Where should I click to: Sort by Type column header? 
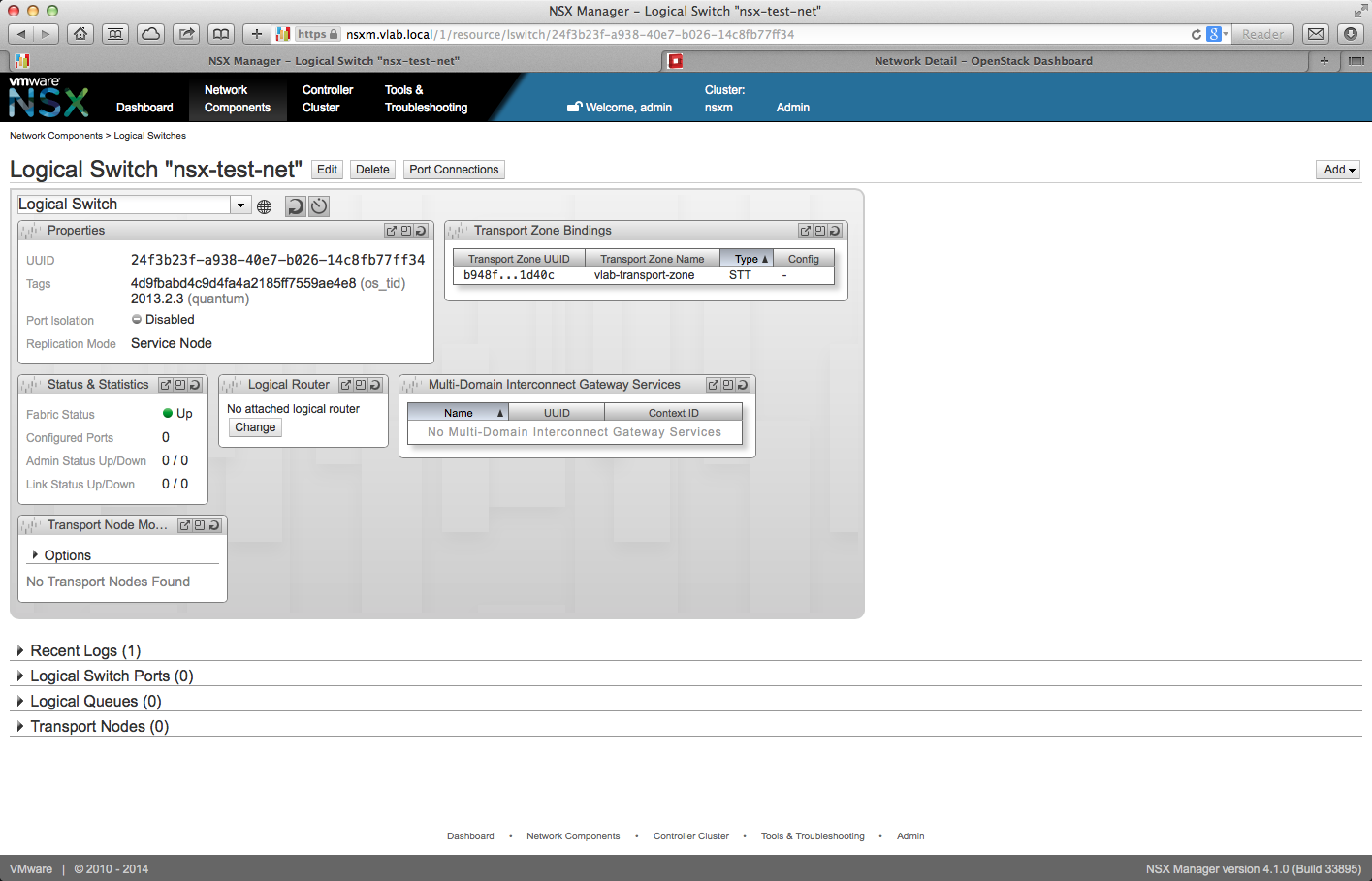[746, 259]
